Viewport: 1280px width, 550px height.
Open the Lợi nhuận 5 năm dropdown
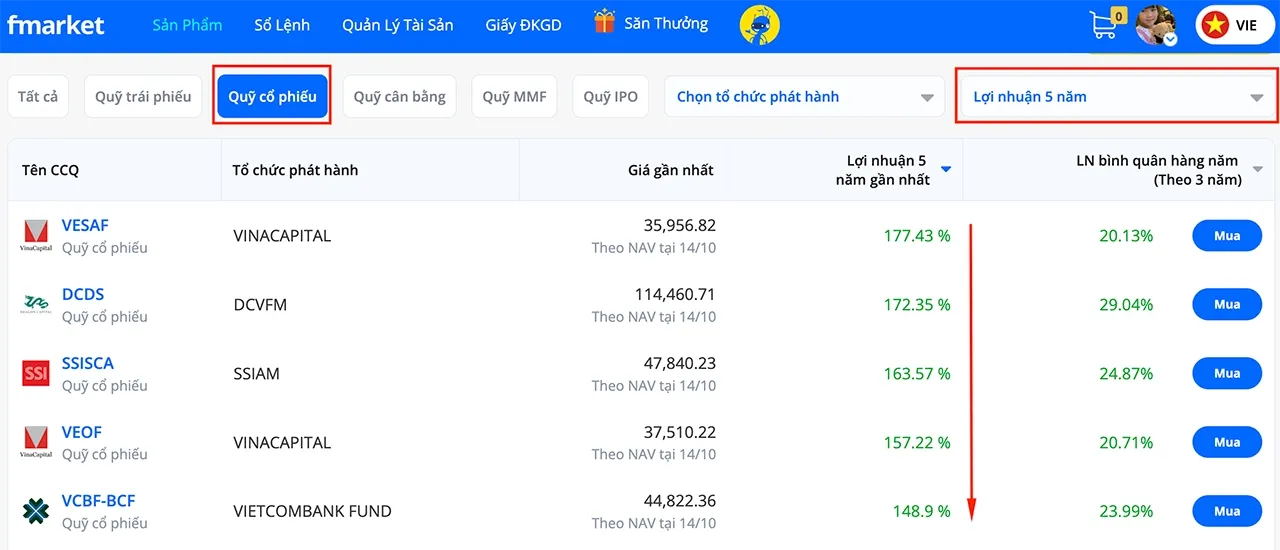pyautogui.click(x=1116, y=97)
